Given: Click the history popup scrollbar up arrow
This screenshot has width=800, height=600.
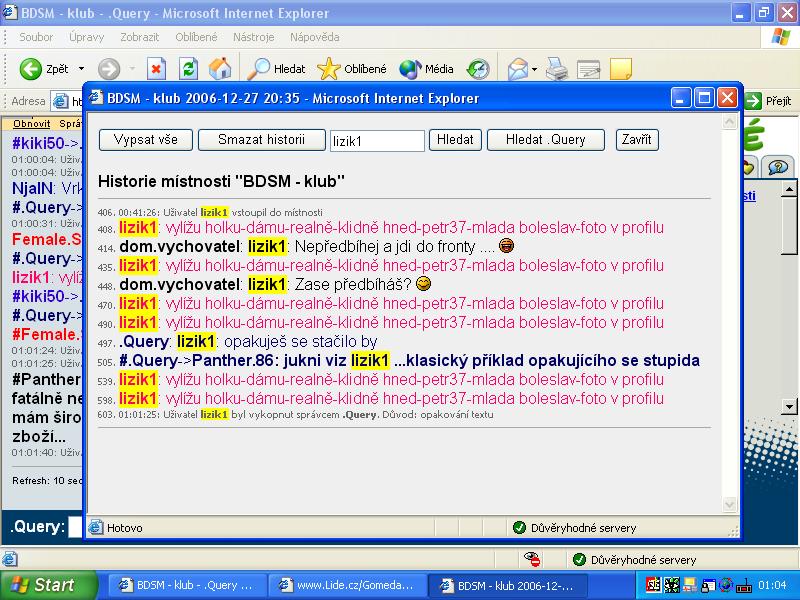Looking at the screenshot, I should click(x=730, y=122).
